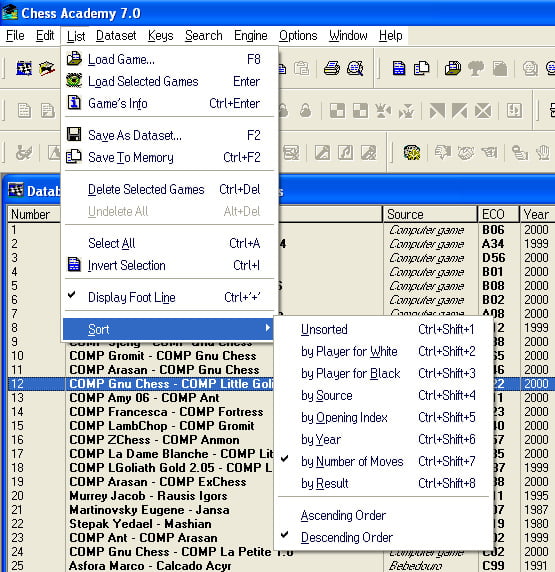555x572 pixels.
Task: Sort by Player for Black
Action: pyautogui.click(x=382, y=374)
